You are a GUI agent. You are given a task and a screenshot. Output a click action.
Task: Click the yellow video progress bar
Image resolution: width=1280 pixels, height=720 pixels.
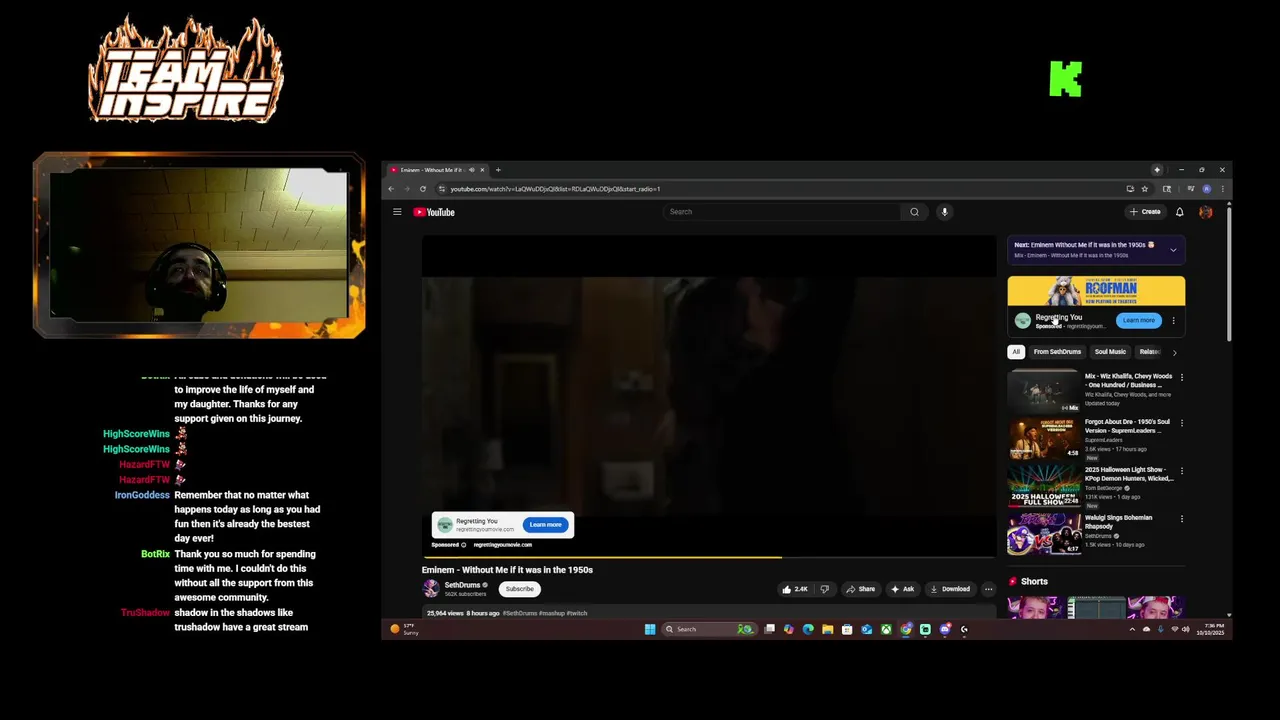[602, 557]
